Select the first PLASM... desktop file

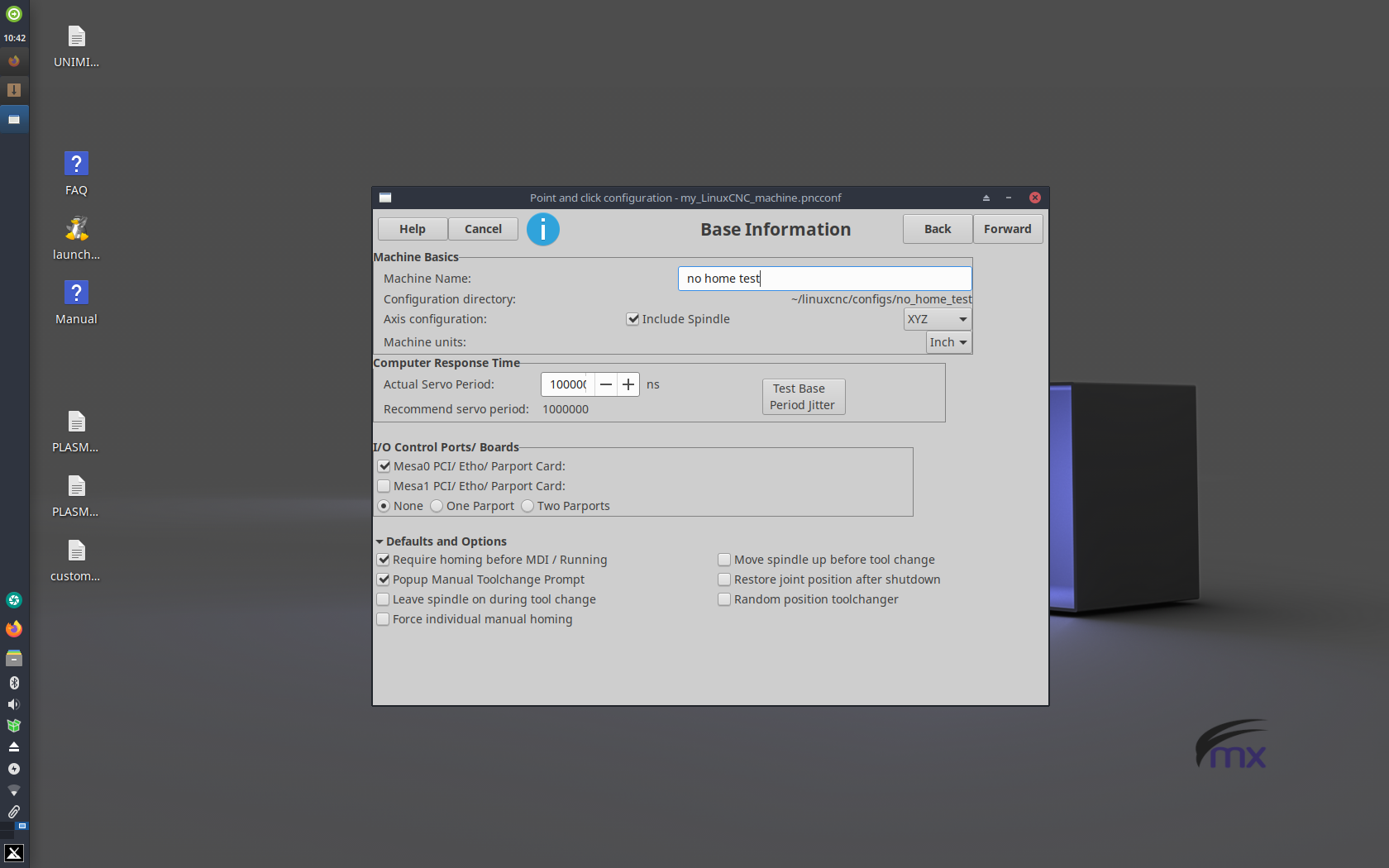click(76, 432)
